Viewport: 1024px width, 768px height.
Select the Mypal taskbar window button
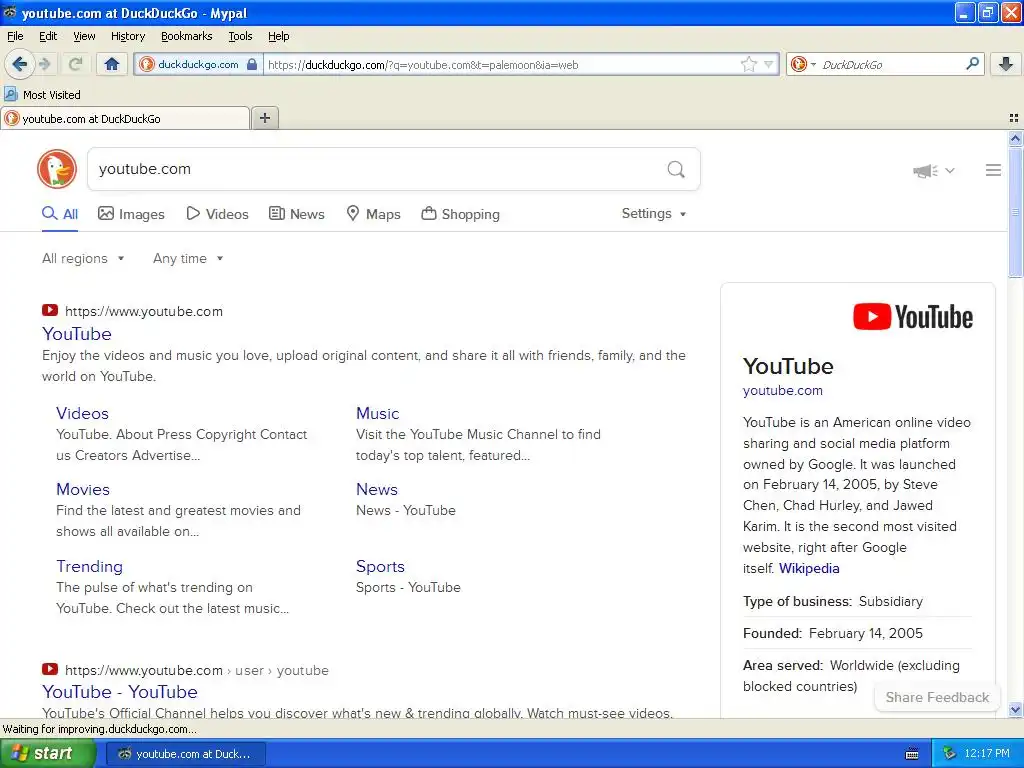pyautogui.click(x=185, y=754)
